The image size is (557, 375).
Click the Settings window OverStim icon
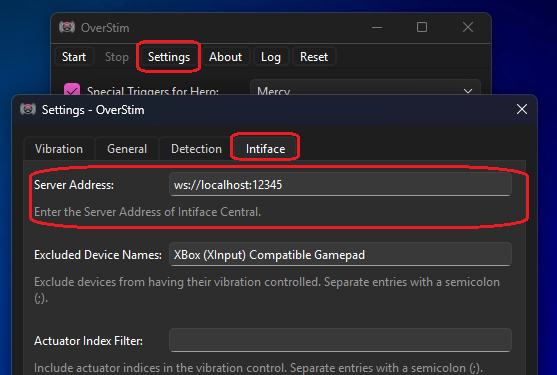(28, 109)
